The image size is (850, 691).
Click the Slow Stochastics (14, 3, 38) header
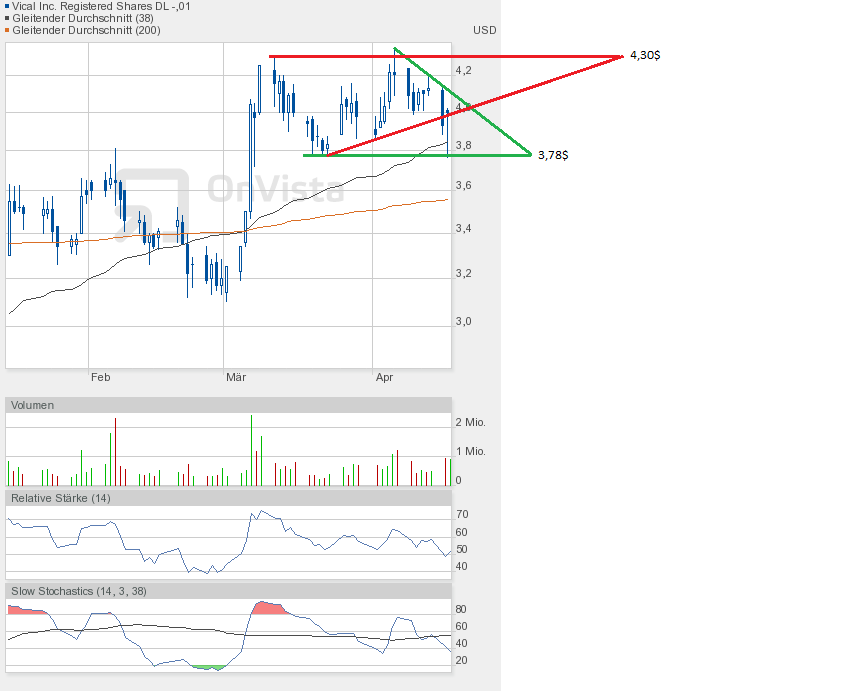pos(228,591)
